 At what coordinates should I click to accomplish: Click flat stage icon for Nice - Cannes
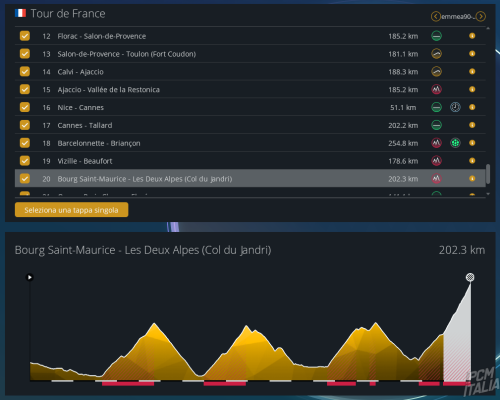[x=436, y=107]
